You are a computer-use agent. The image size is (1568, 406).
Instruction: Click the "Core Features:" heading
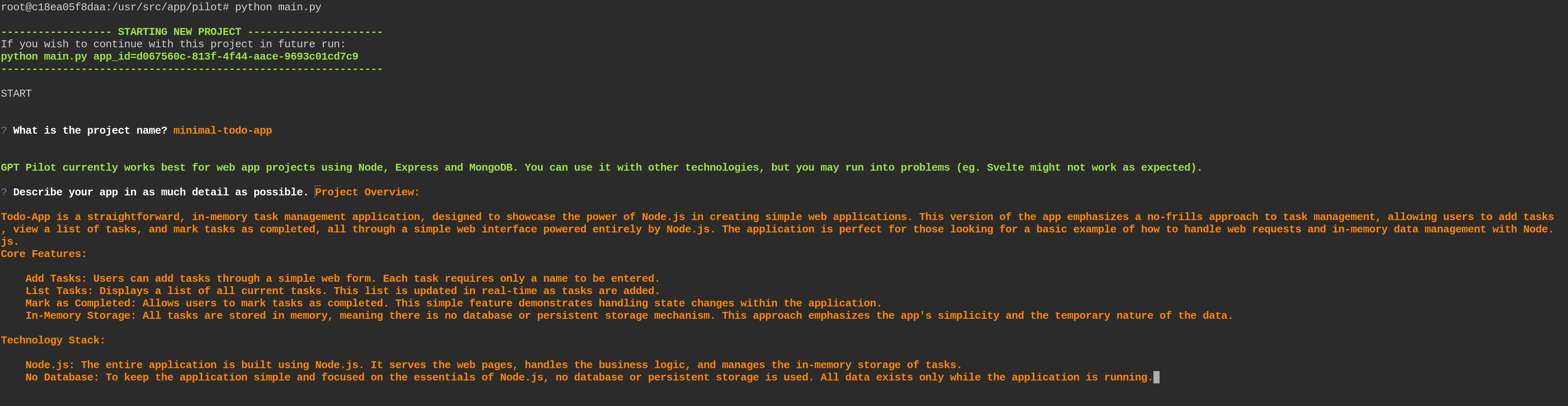pos(44,254)
